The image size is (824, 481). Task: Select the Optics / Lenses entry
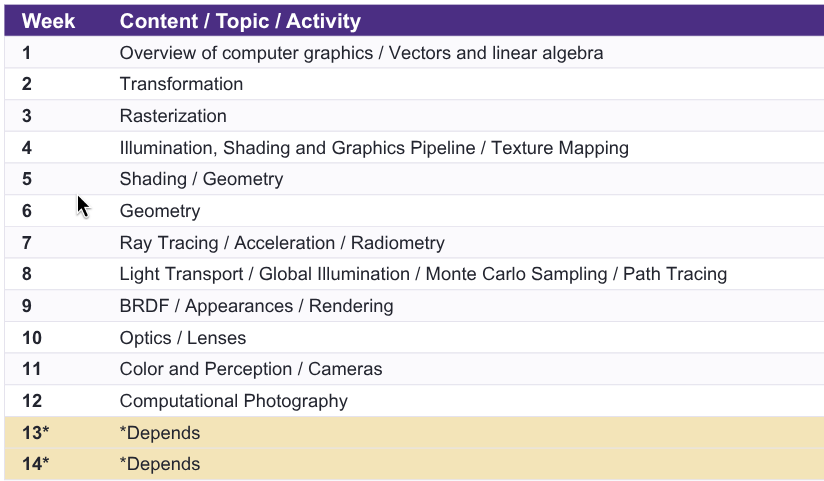(x=183, y=337)
